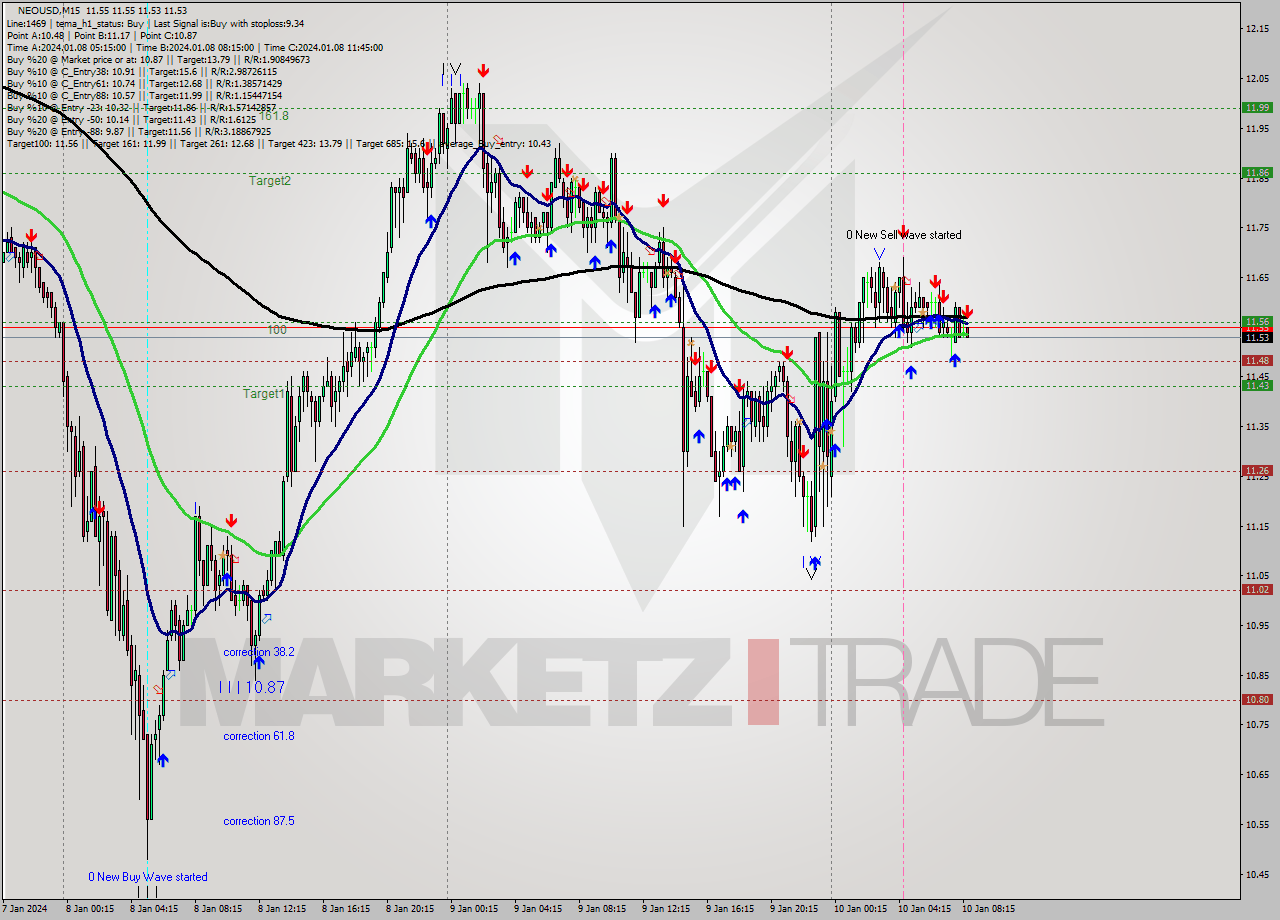Click the red 10.80 price tag
This screenshot has height=920, width=1280.
[1257, 700]
